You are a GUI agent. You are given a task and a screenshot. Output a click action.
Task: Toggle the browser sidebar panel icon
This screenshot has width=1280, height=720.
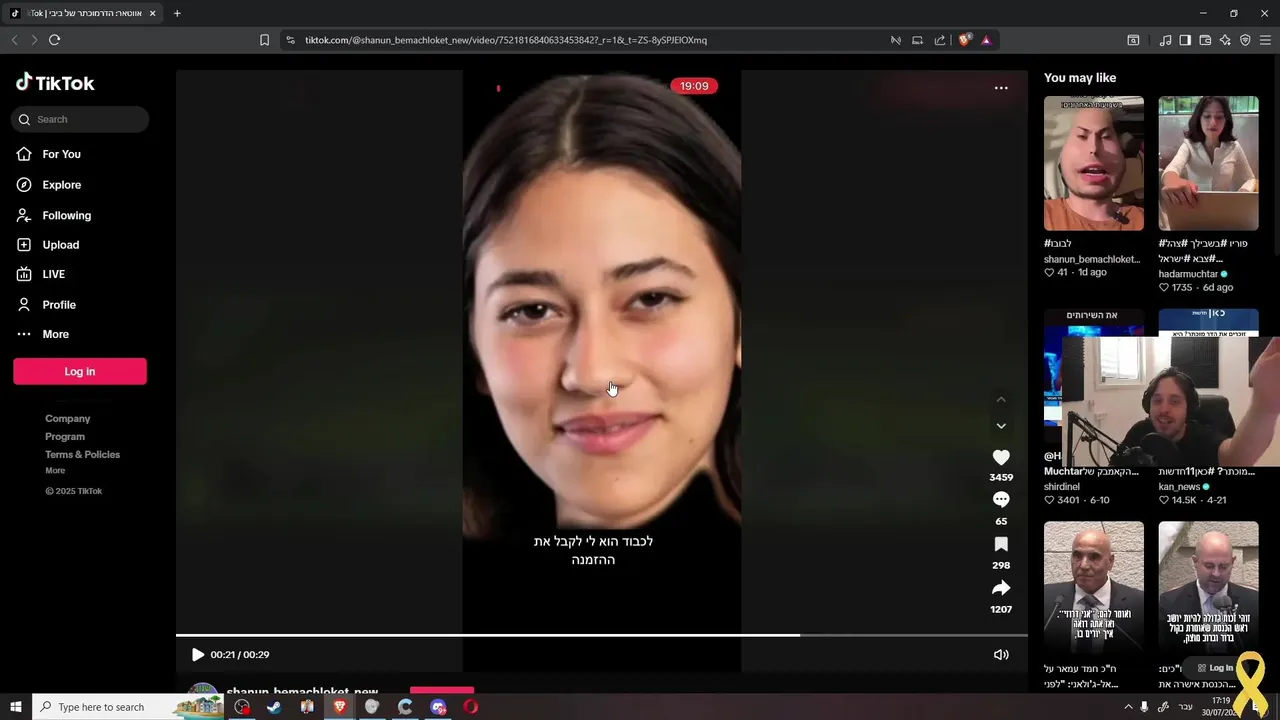(x=1185, y=40)
